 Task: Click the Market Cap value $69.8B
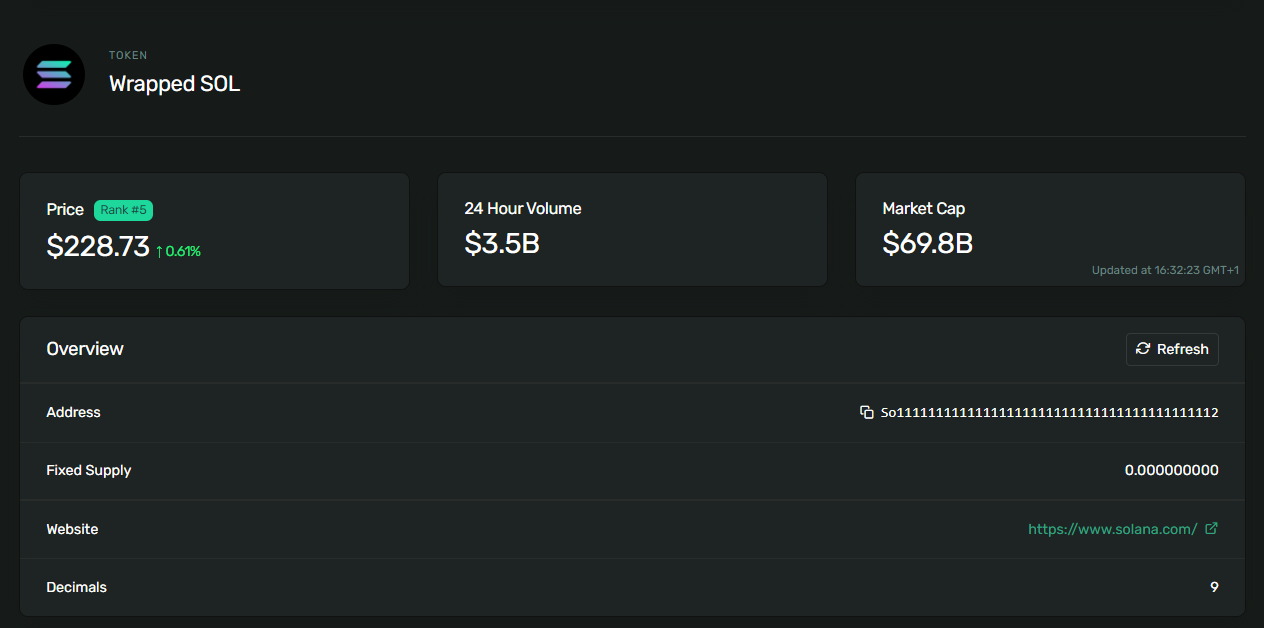927,243
